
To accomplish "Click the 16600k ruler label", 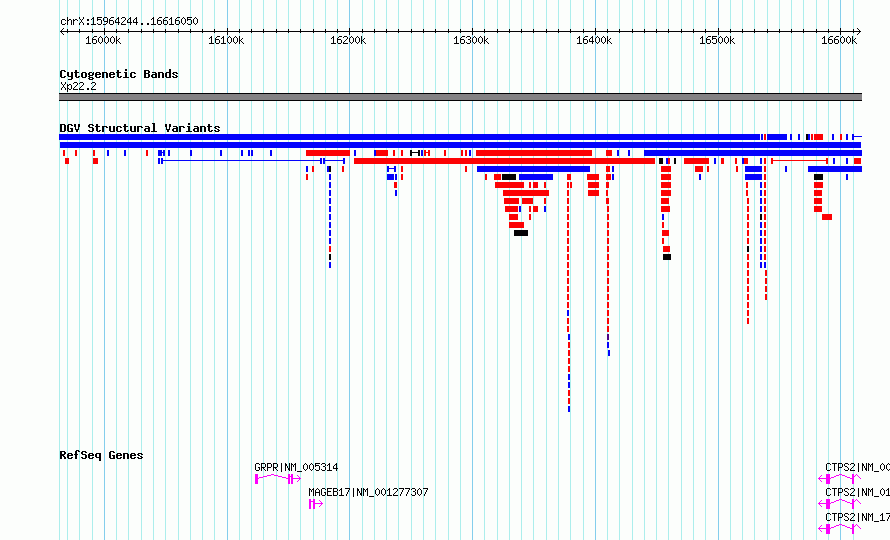I will point(839,41).
